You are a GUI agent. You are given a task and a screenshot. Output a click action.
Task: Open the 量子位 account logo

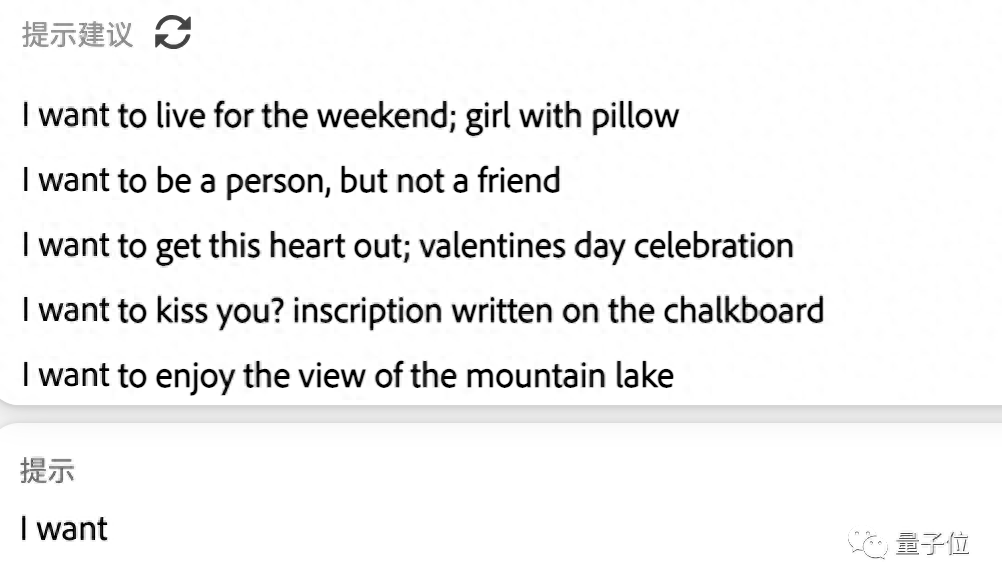coord(867,543)
